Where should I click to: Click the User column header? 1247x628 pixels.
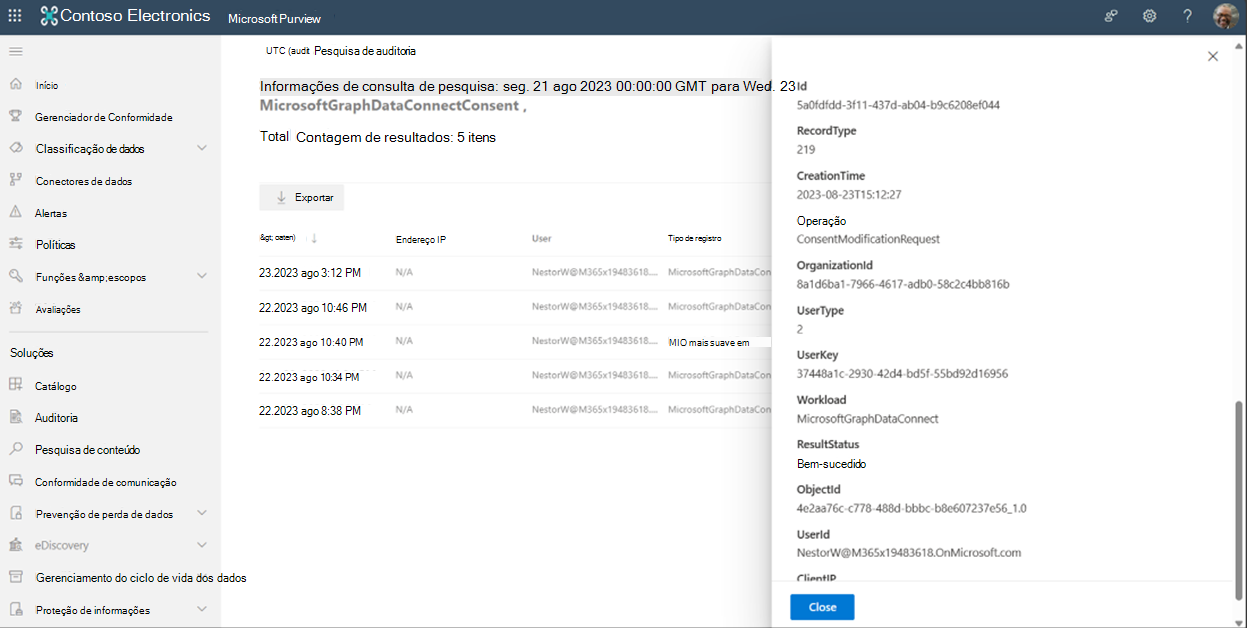[542, 239]
